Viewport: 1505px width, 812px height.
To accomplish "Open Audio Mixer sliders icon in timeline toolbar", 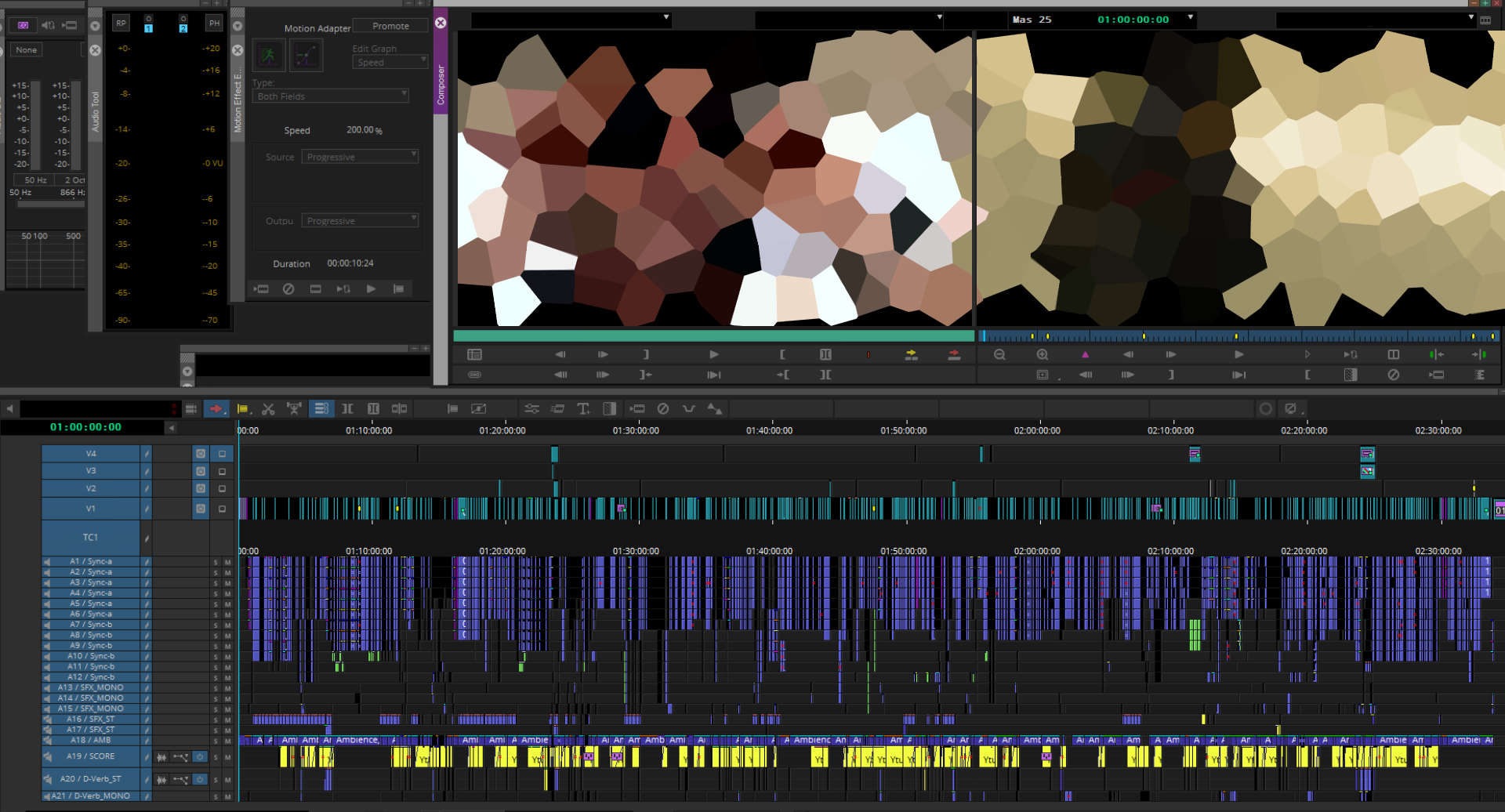I will [x=531, y=408].
